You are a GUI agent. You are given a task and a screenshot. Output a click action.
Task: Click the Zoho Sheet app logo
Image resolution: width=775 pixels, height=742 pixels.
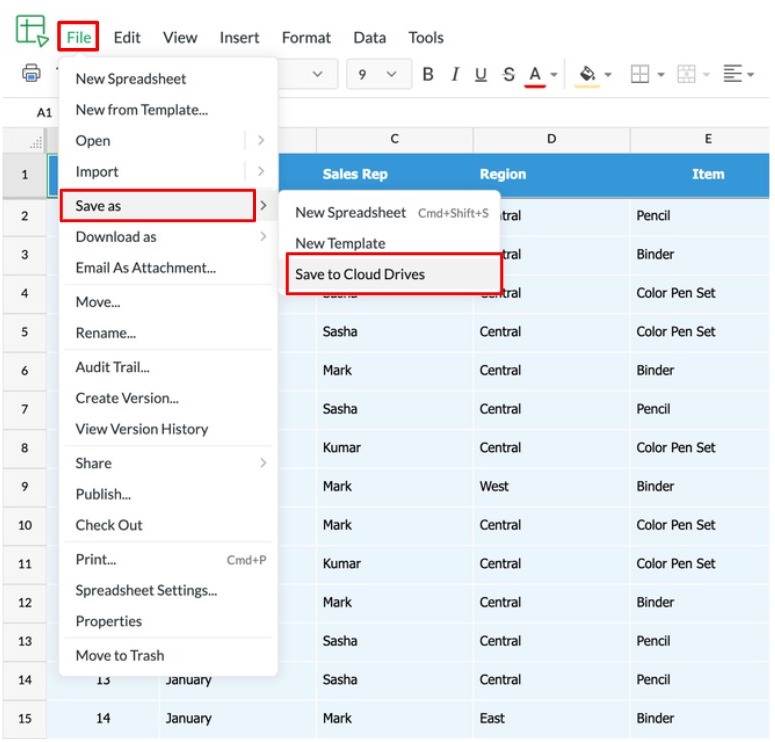tap(31, 31)
